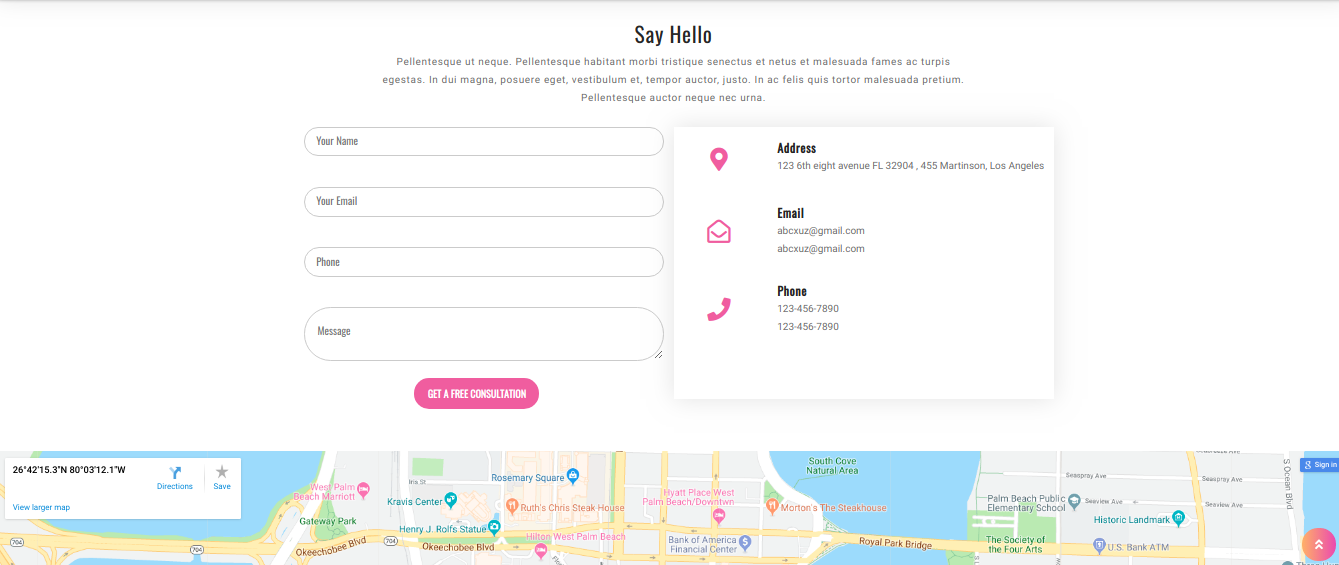The width and height of the screenshot is (1339, 565).
Task: Click Bank of America Financial Center marker
Action: click(x=745, y=542)
